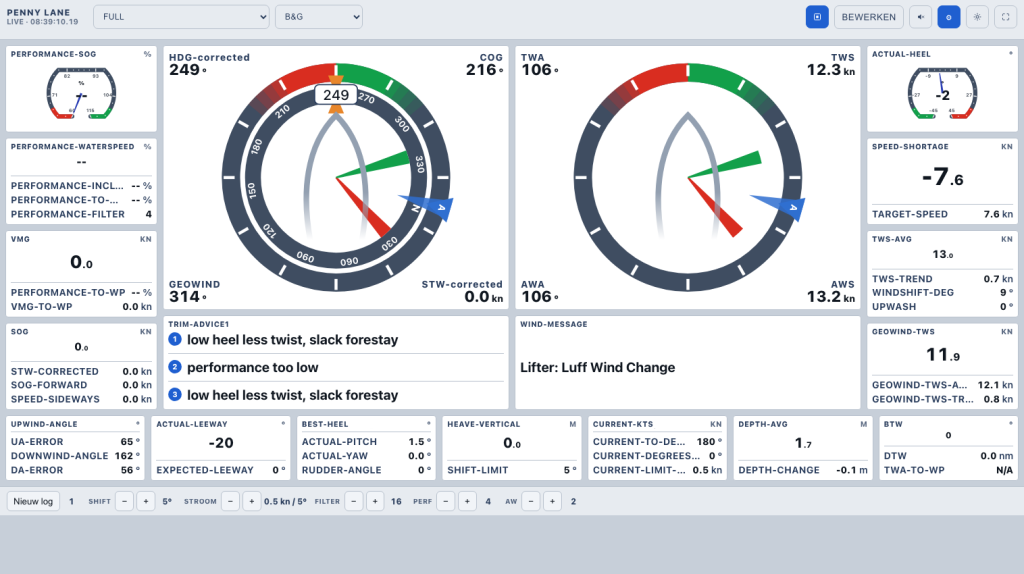Click the TARGET-SPEED 7.6 kn row

point(942,214)
